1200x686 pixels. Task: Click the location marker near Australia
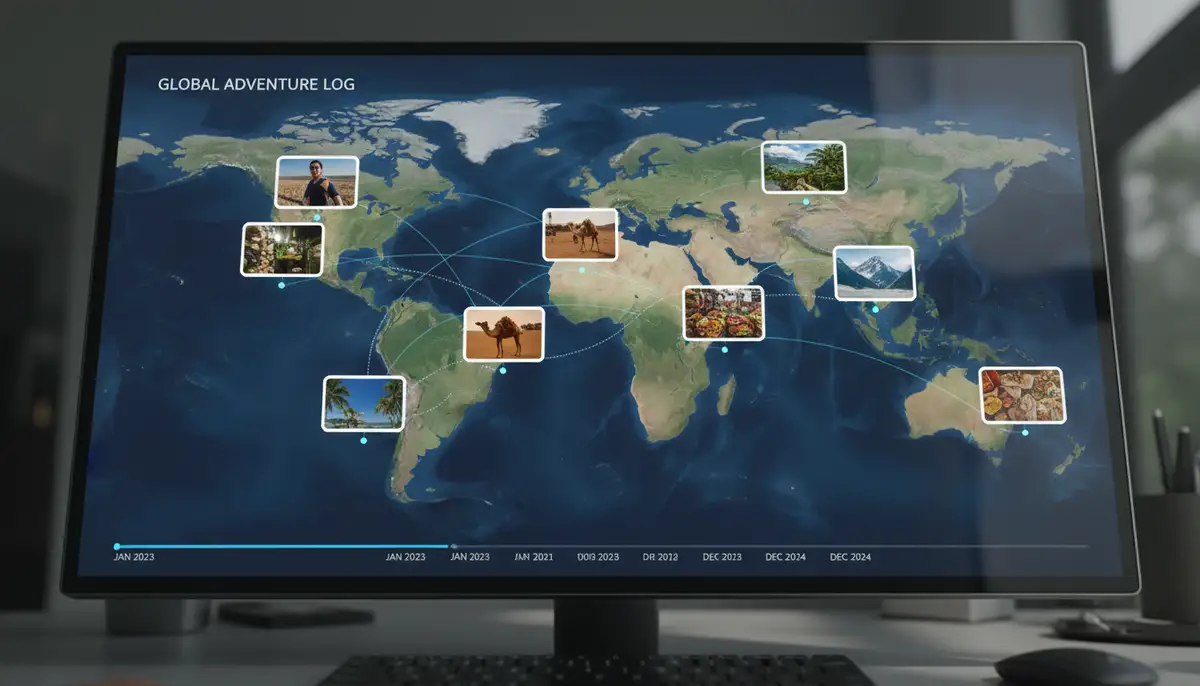click(1024, 431)
